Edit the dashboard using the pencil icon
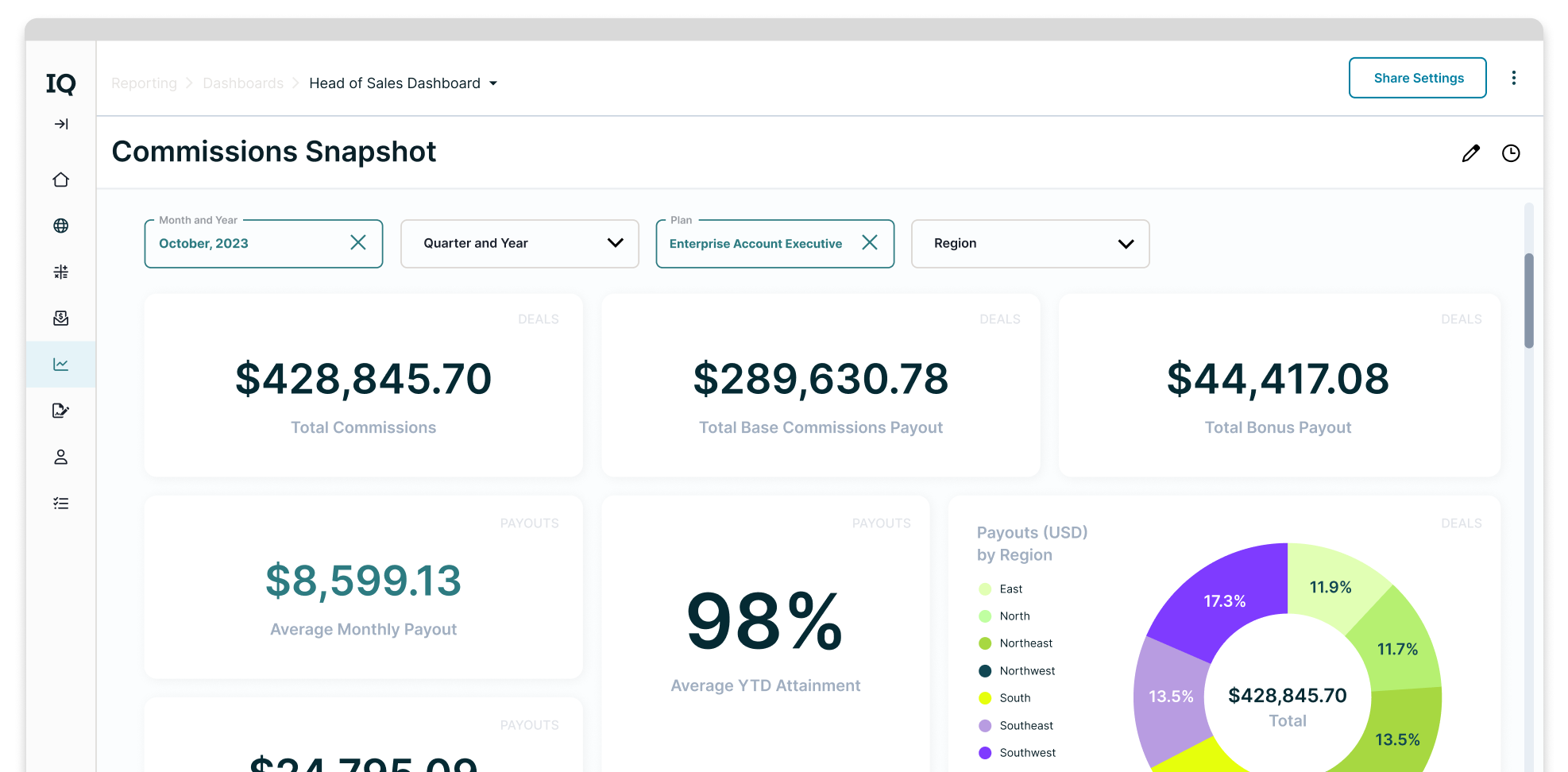The height and width of the screenshot is (772, 1568). tap(1470, 152)
